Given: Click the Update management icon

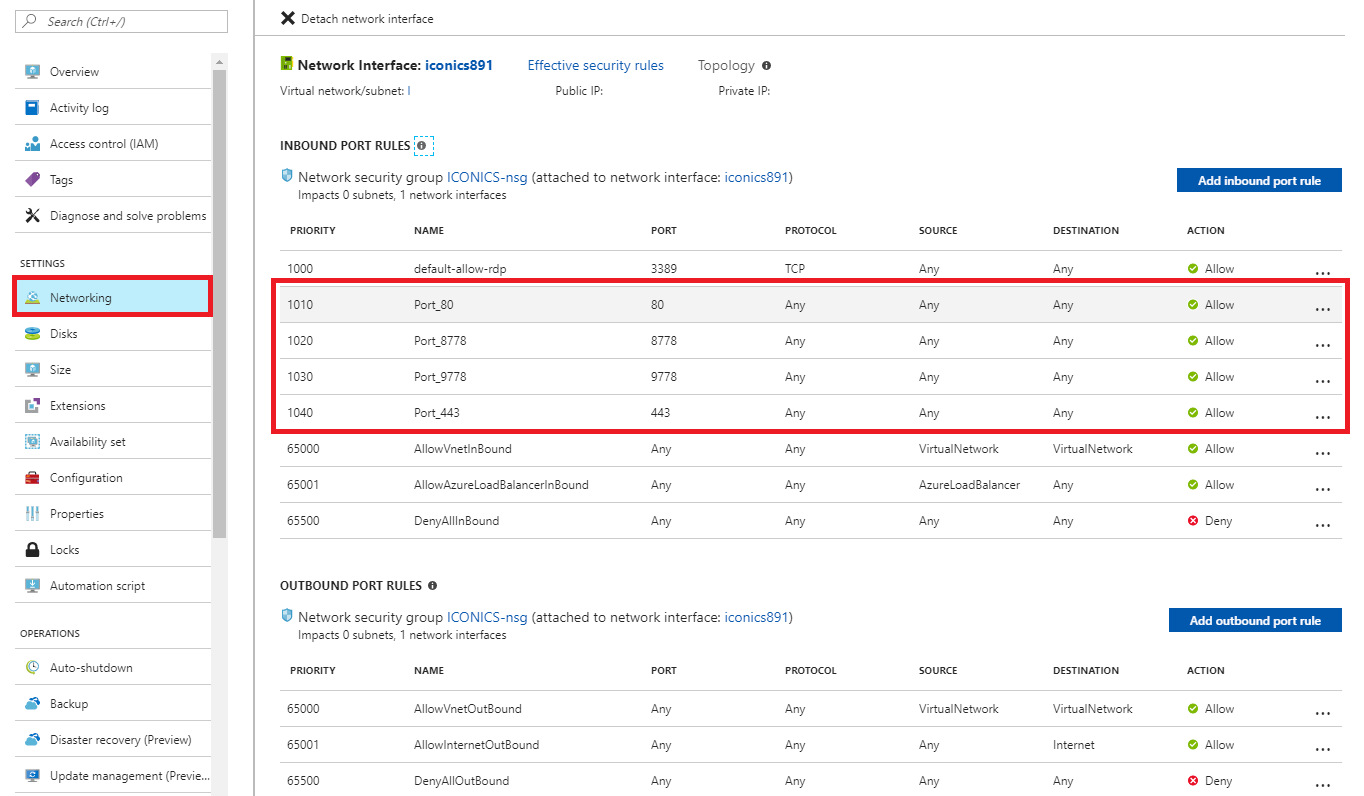Looking at the screenshot, I should click(x=32, y=776).
